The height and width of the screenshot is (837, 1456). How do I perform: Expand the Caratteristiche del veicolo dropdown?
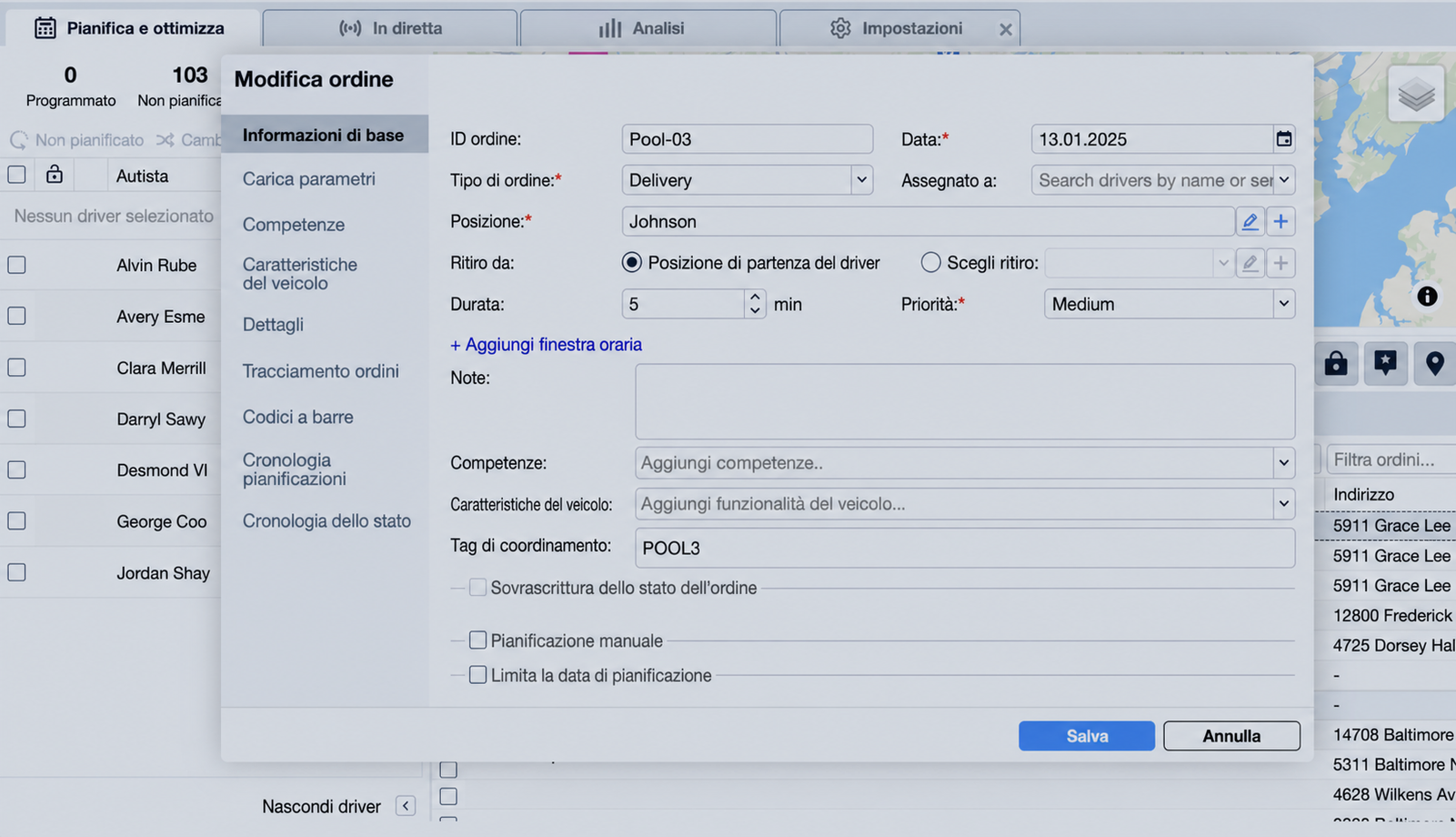[x=1283, y=503]
